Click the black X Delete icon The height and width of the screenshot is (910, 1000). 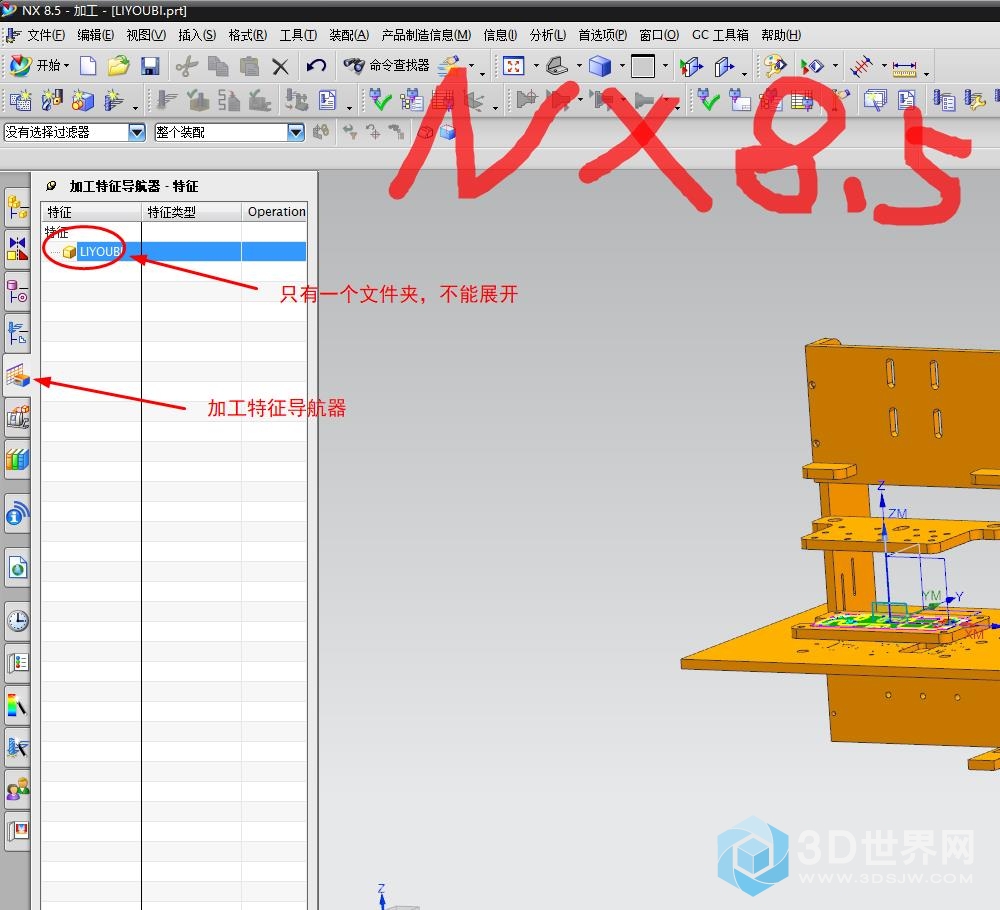280,66
